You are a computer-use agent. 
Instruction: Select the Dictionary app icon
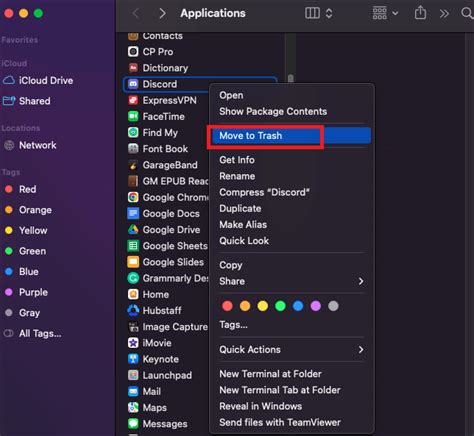click(x=133, y=68)
